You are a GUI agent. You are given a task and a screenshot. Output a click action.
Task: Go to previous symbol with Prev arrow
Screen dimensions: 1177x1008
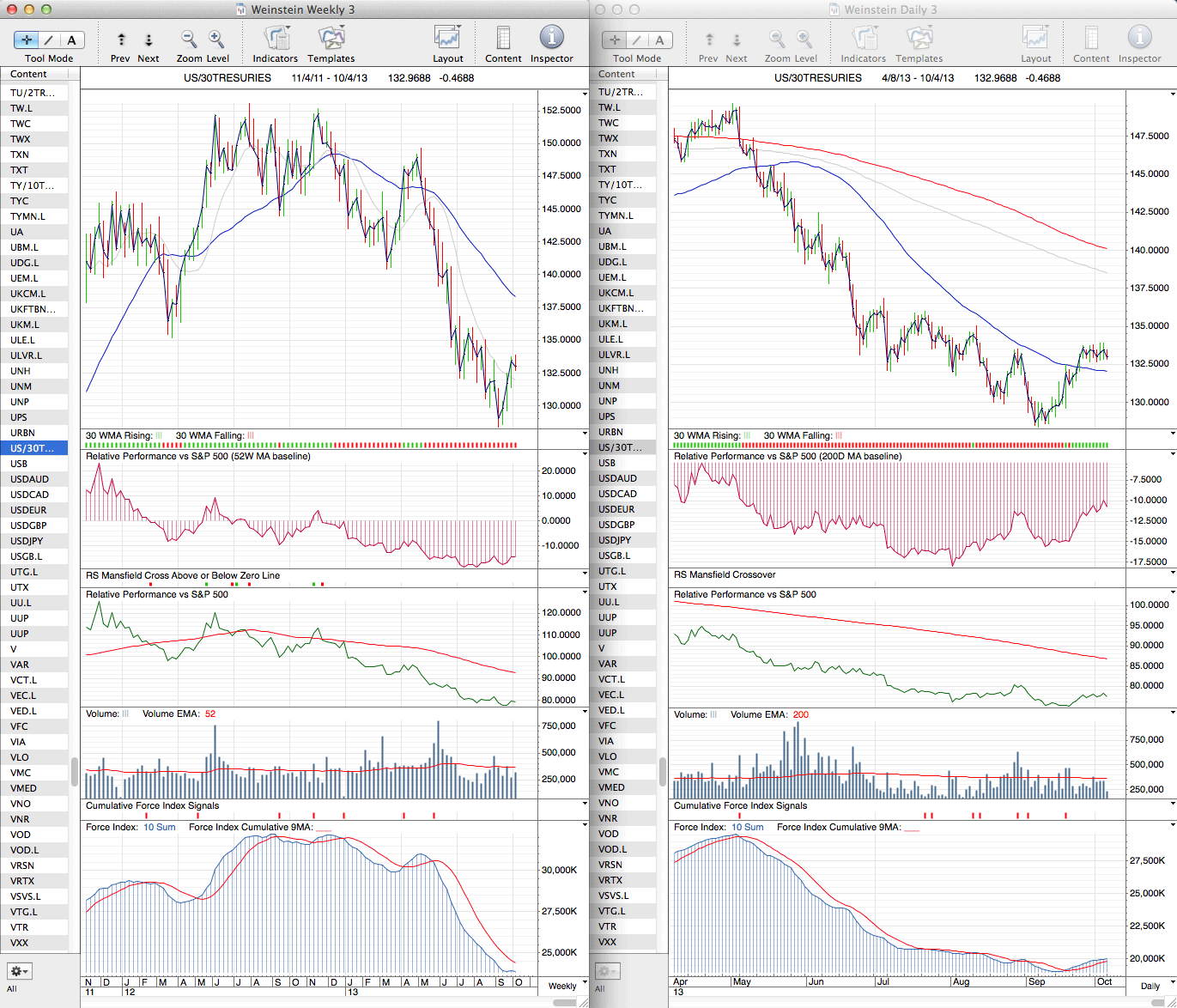click(x=121, y=39)
